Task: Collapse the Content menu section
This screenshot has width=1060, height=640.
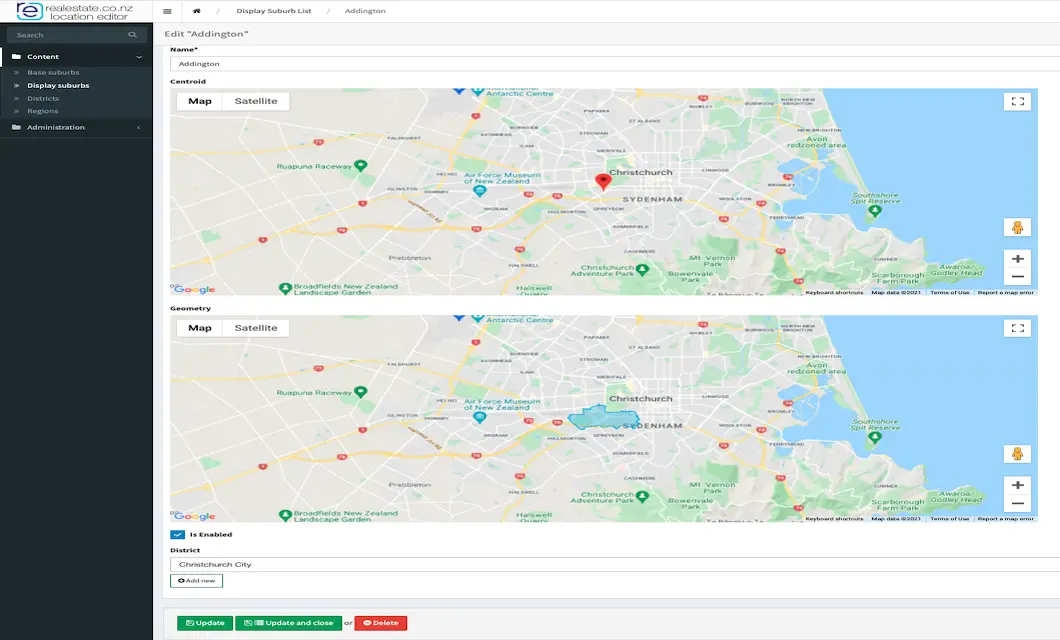Action: pyautogui.click(x=76, y=57)
